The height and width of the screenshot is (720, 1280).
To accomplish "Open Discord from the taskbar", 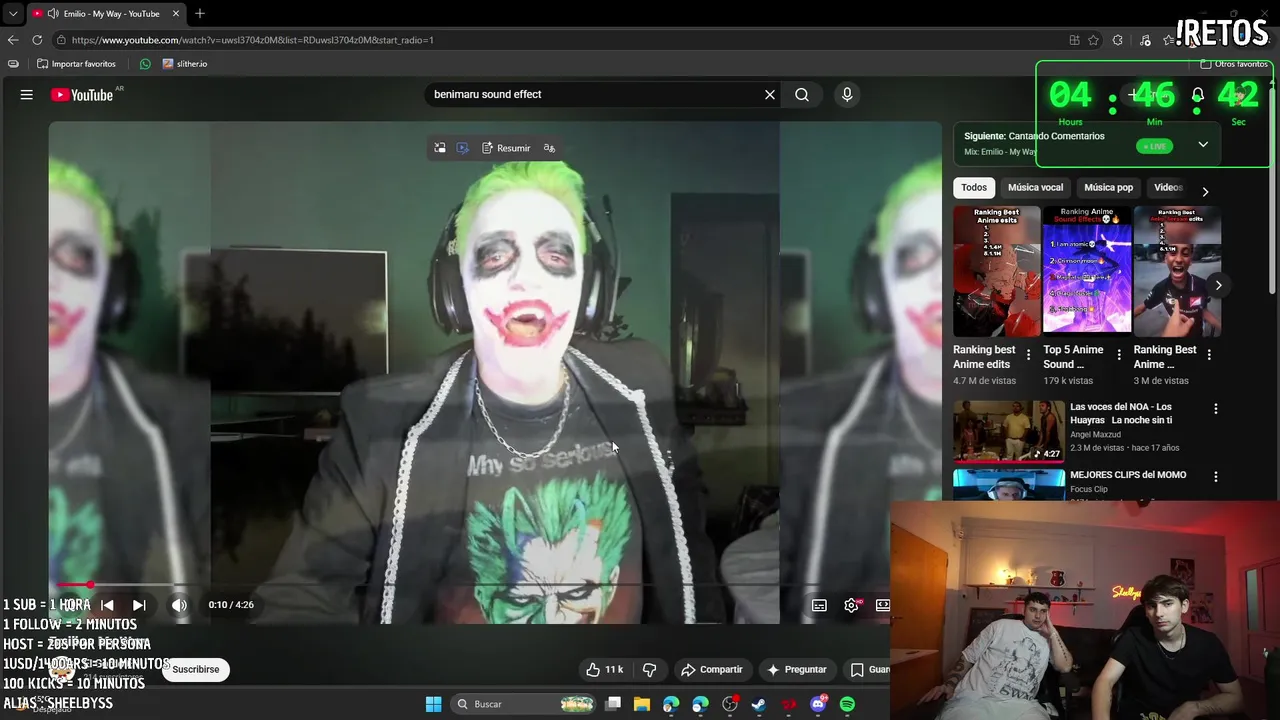I will coord(818,704).
